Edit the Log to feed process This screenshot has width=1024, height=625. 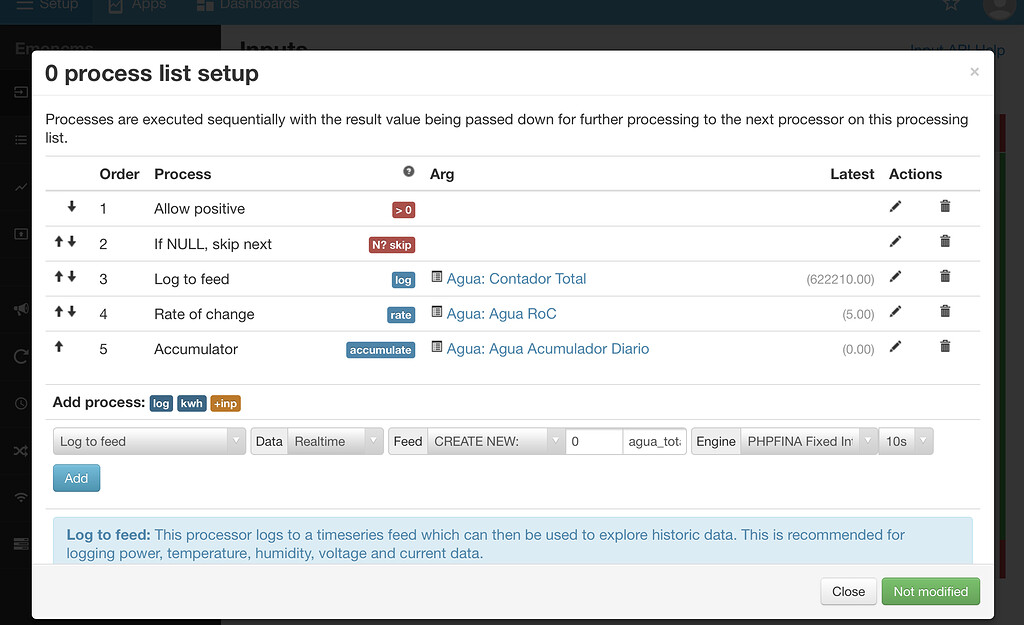(895, 278)
